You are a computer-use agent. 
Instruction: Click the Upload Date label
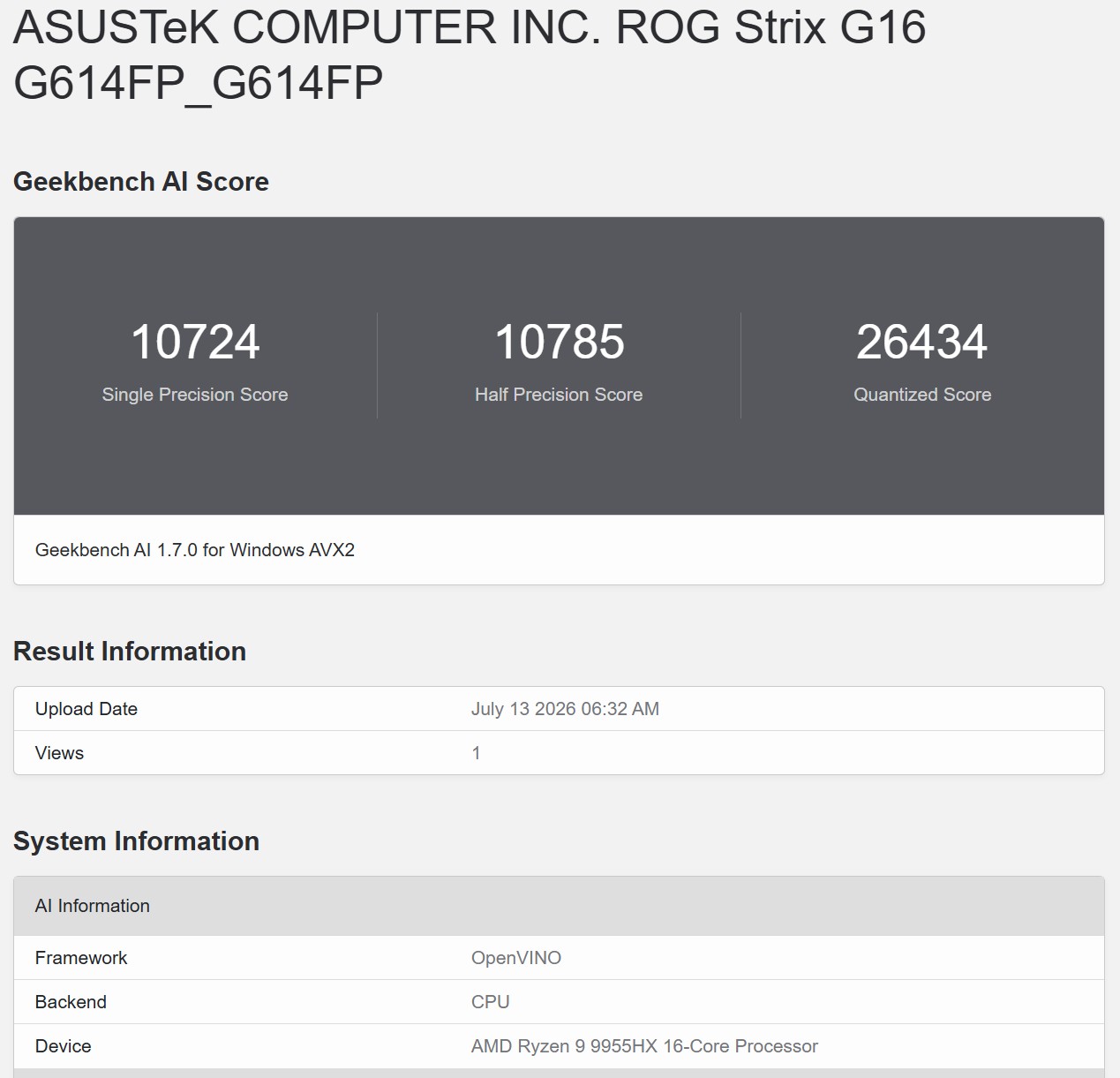tap(86, 709)
